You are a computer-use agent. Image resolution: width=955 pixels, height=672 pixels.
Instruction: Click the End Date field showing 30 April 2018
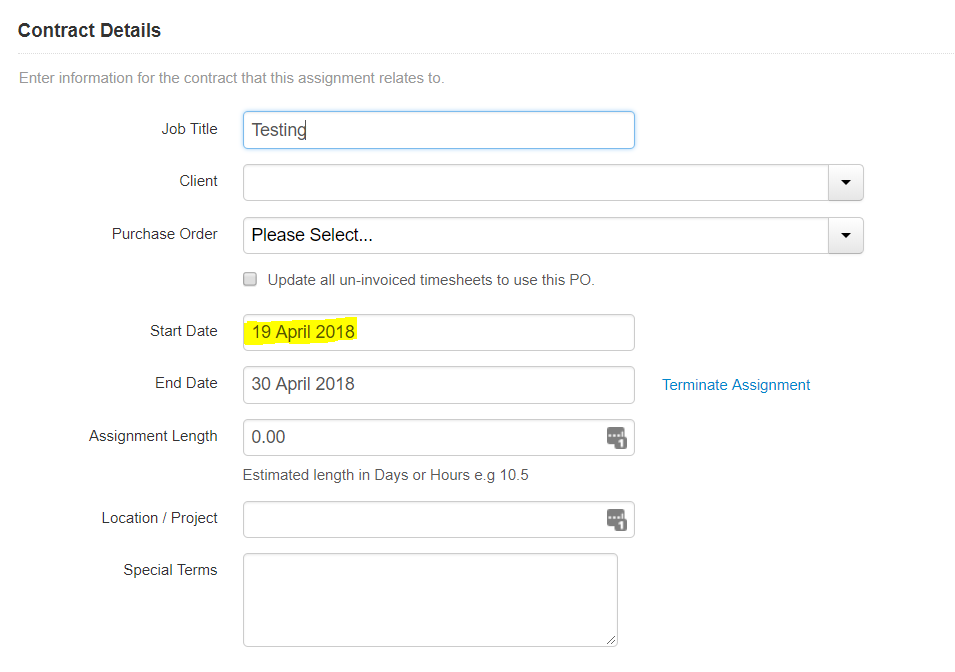[439, 384]
